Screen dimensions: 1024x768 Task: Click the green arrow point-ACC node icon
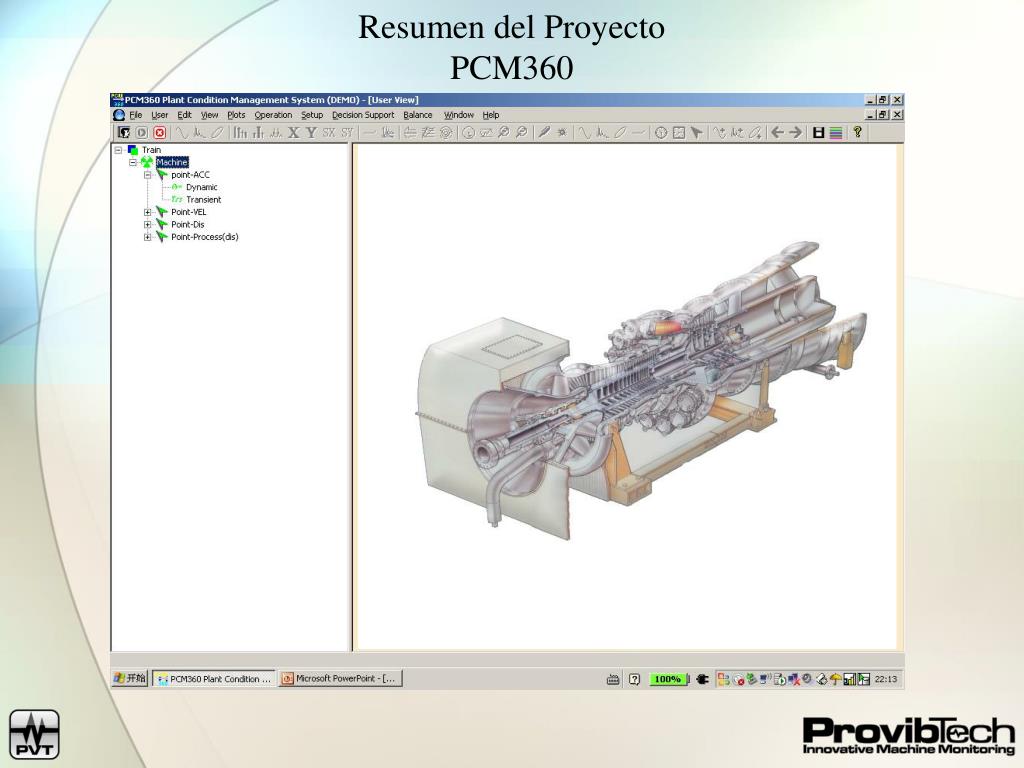click(x=162, y=174)
